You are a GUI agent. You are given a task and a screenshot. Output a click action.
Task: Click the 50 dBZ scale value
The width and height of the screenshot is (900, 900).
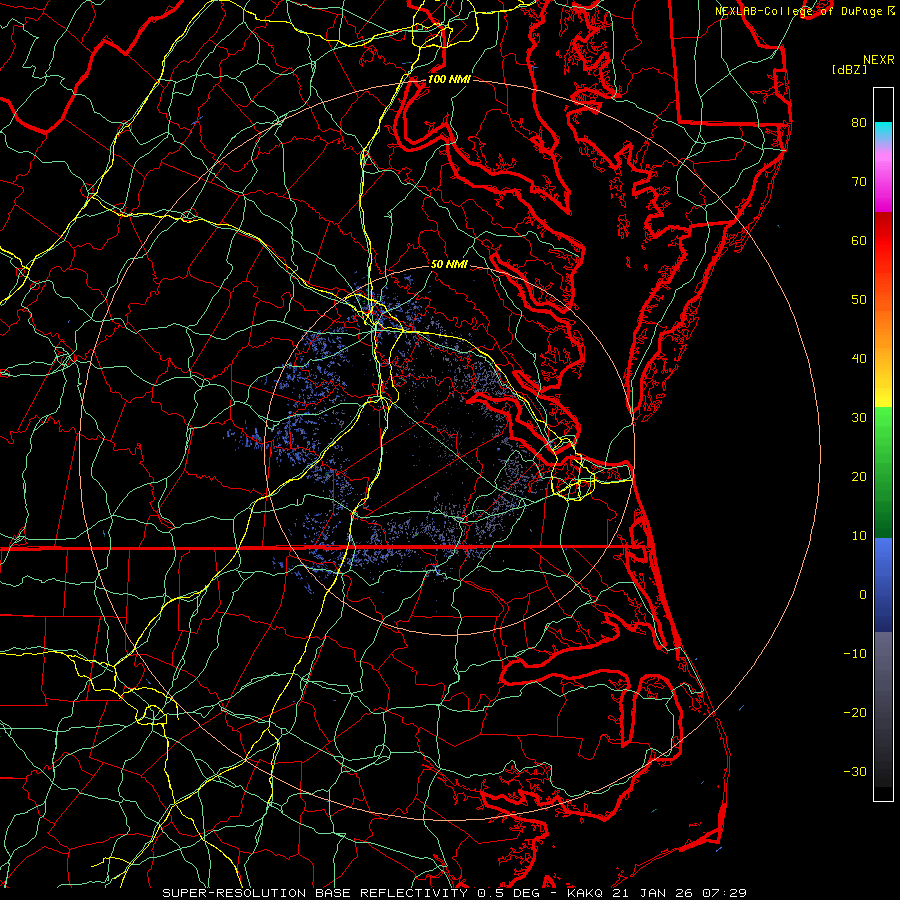click(x=859, y=300)
